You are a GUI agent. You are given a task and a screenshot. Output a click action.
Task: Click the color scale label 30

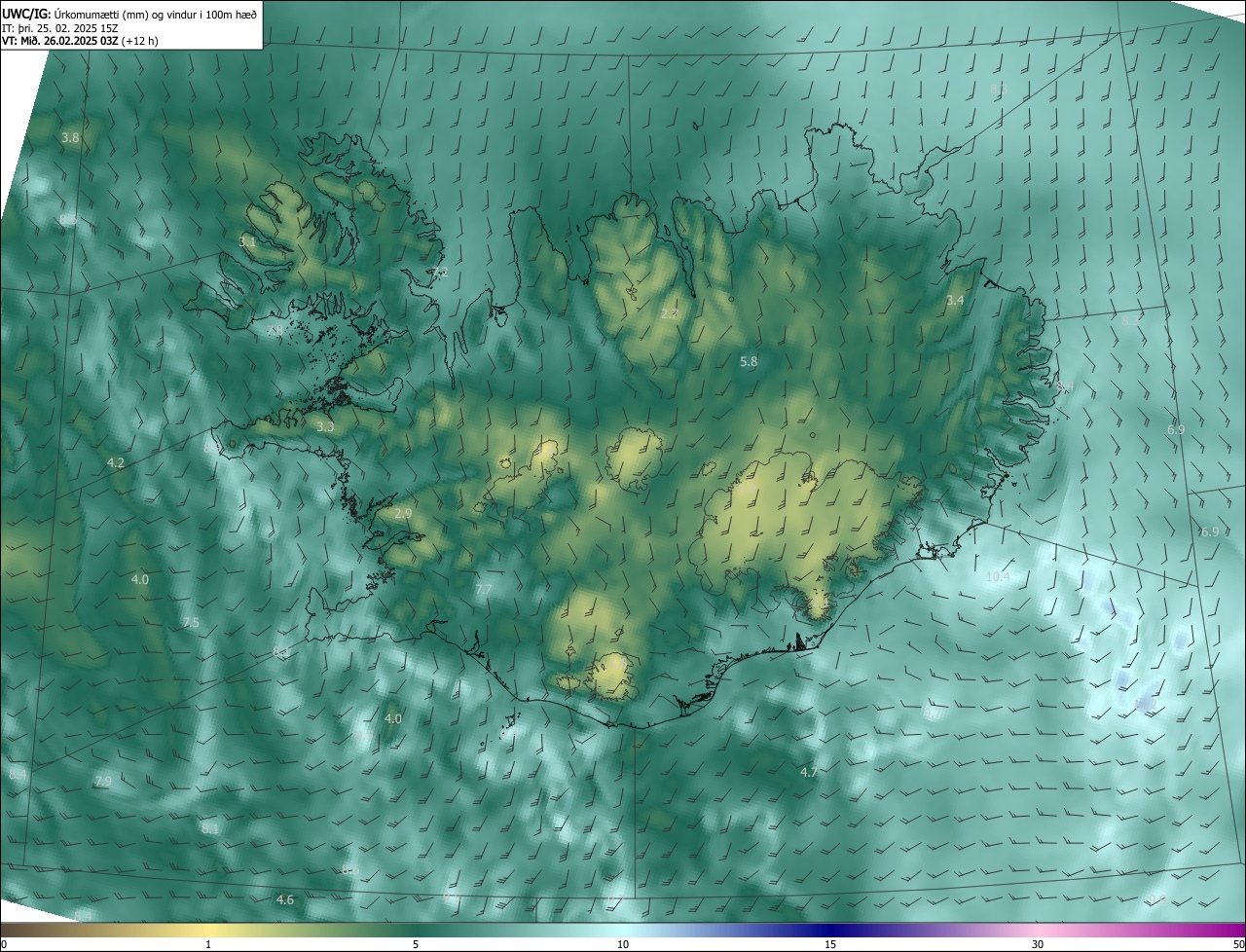coord(1038,944)
